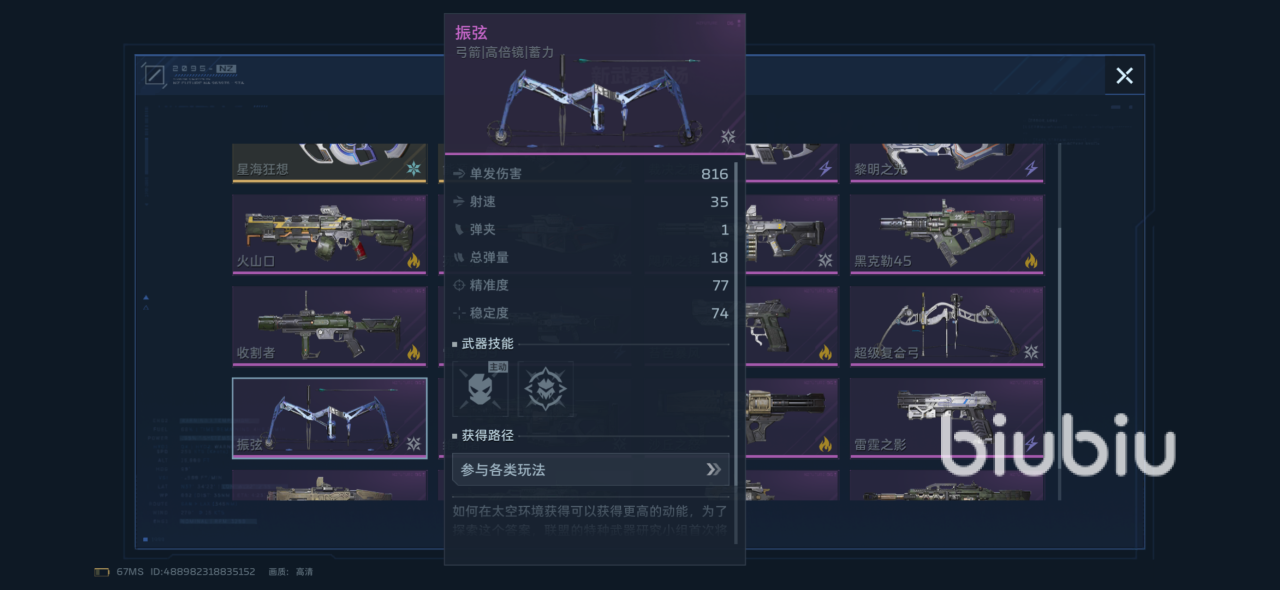
Task: Click the second weapon skill icon
Action: [x=545, y=389]
